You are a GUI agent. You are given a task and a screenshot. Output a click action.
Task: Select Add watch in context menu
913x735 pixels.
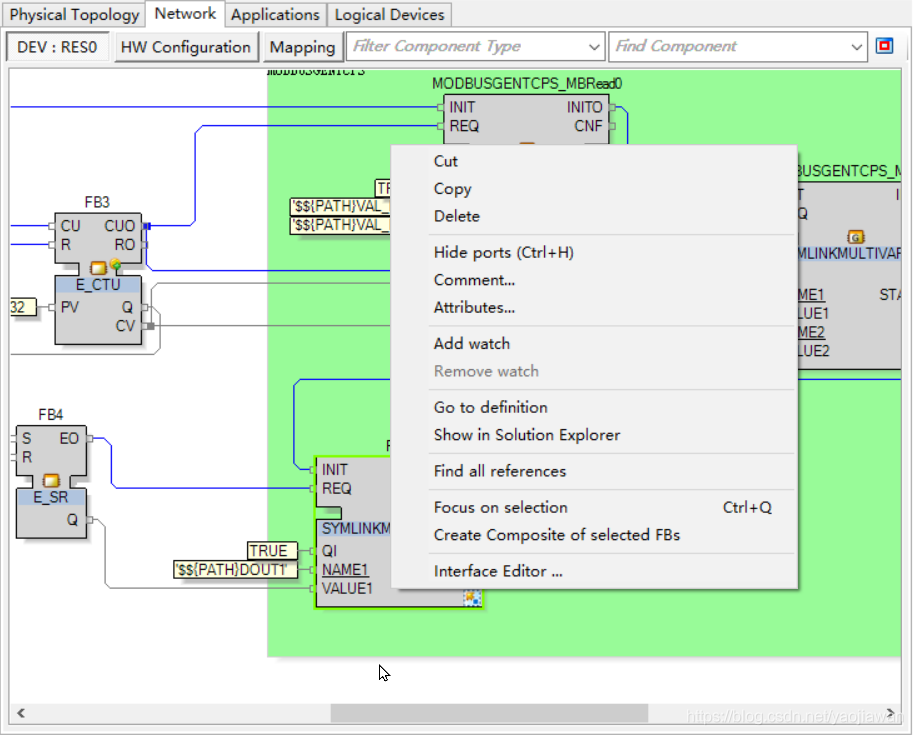click(x=471, y=344)
